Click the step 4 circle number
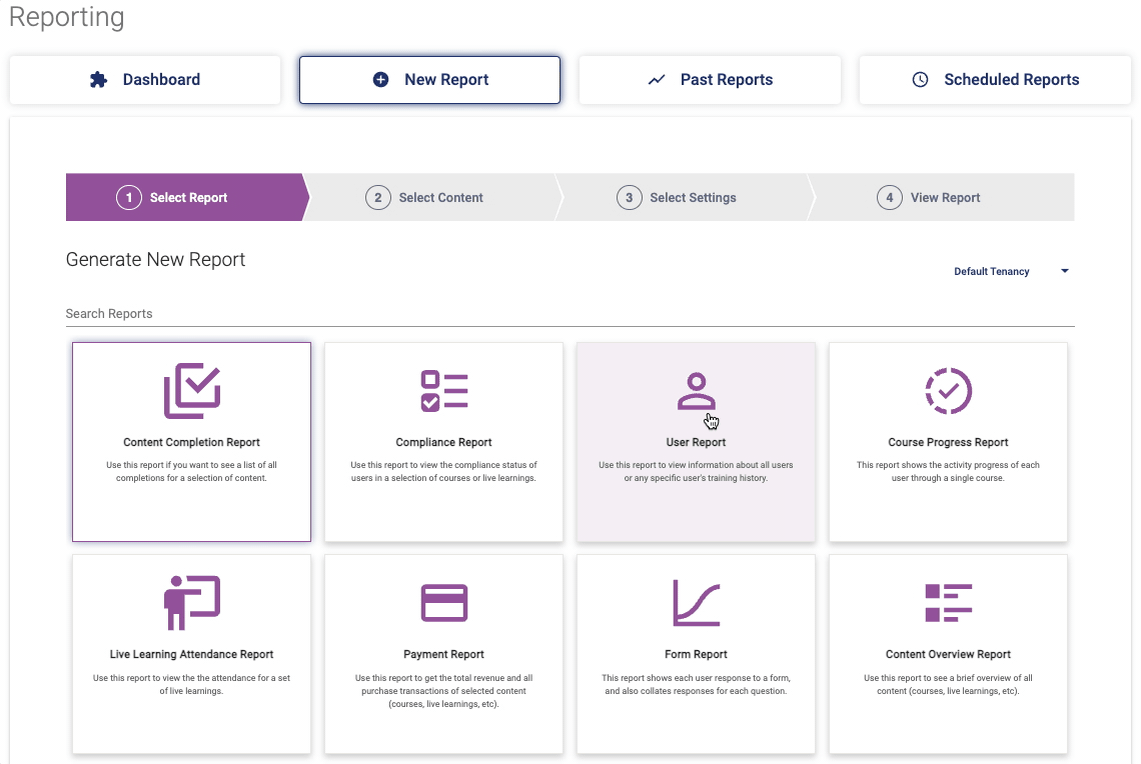The height and width of the screenshot is (764, 1141). click(x=889, y=197)
